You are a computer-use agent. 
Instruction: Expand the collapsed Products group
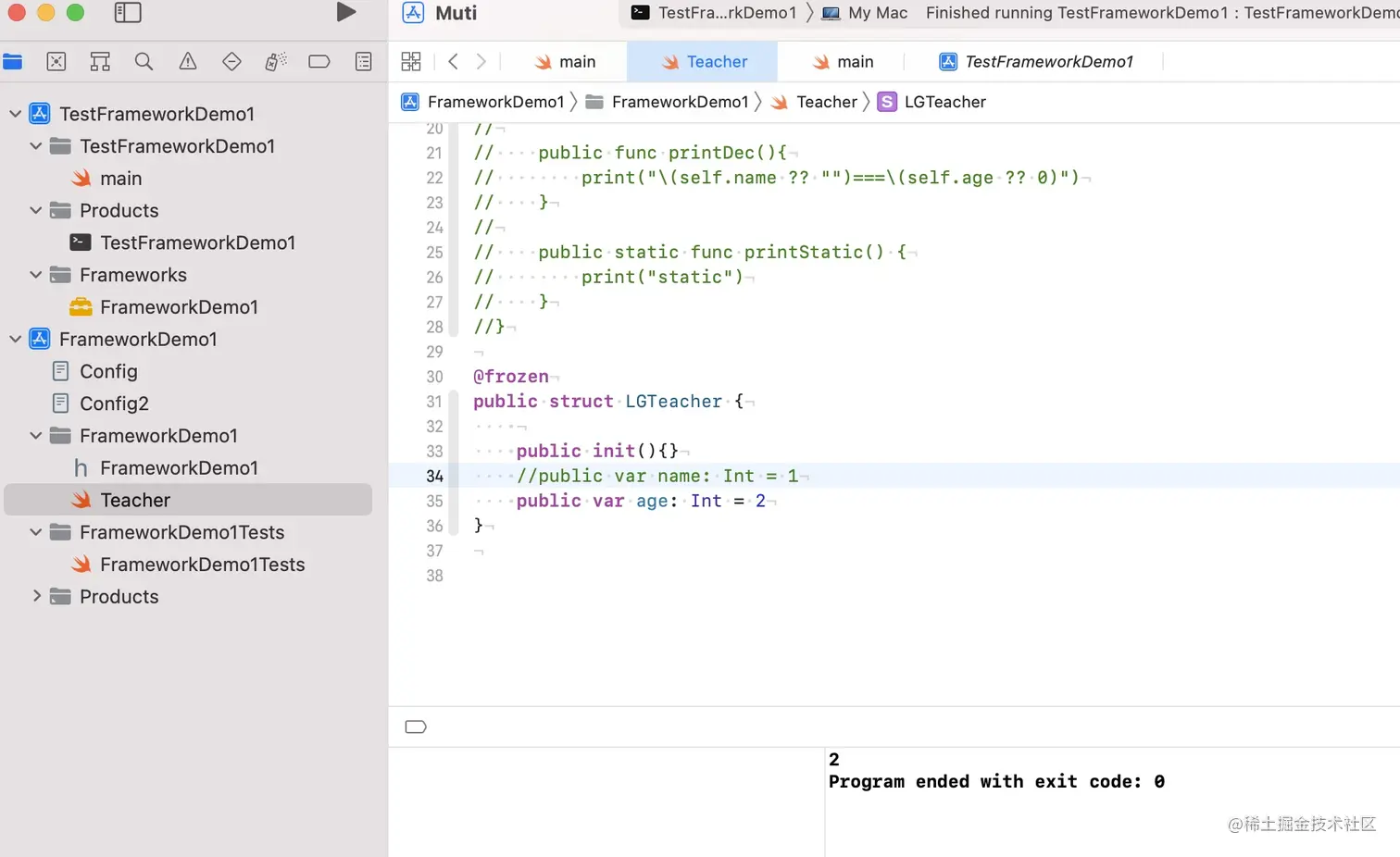coord(36,597)
